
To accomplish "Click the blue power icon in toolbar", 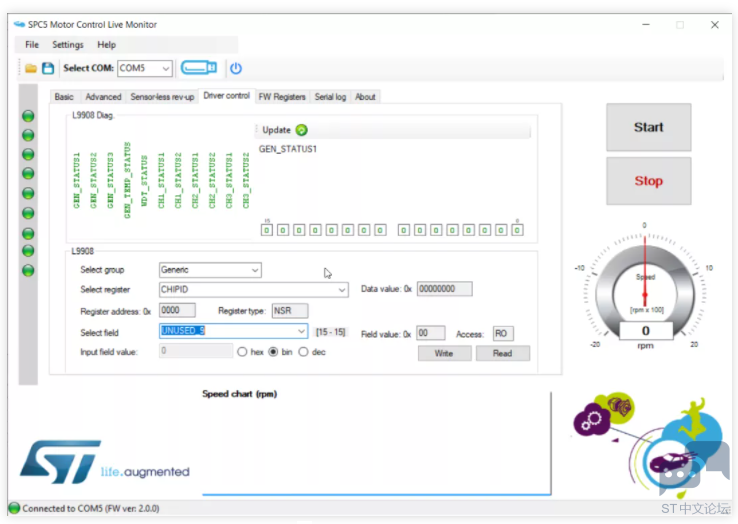I will (236, 68).
